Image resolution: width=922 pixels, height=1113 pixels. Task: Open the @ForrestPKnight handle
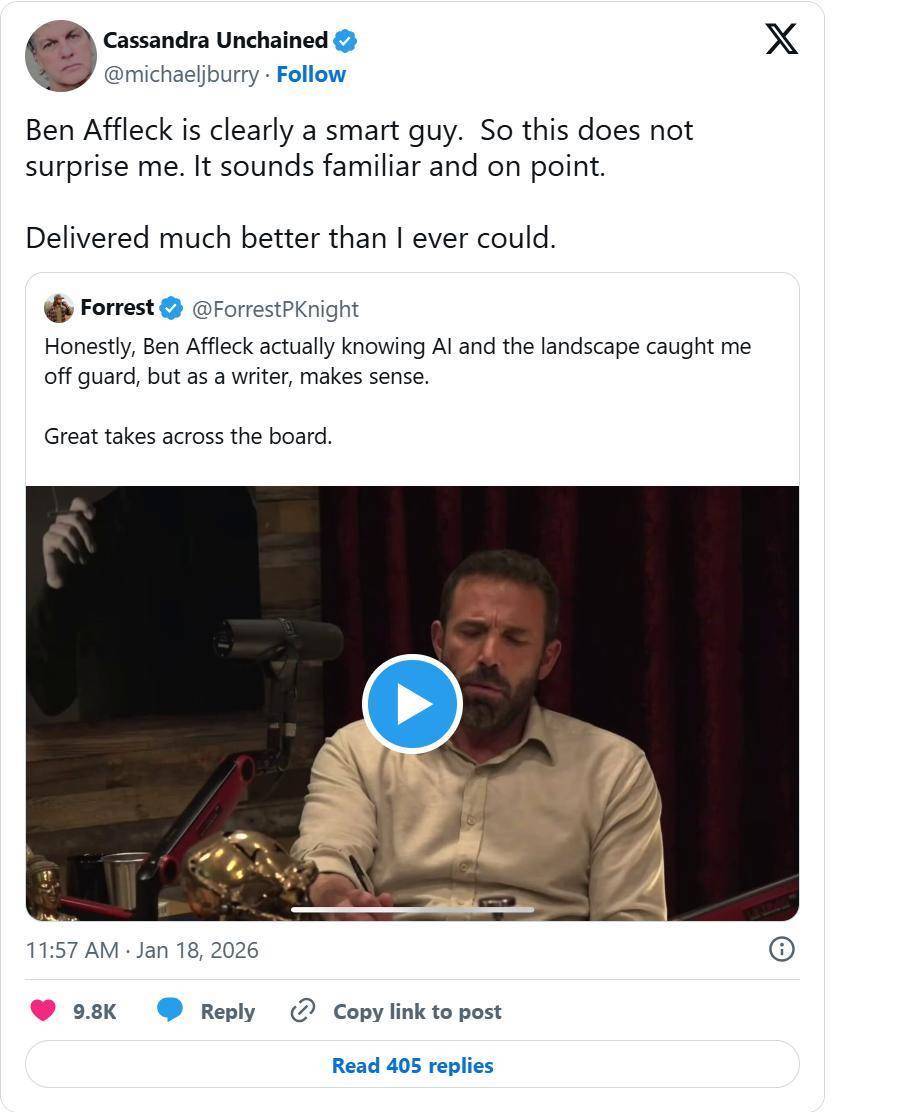(x=275, y=309)
